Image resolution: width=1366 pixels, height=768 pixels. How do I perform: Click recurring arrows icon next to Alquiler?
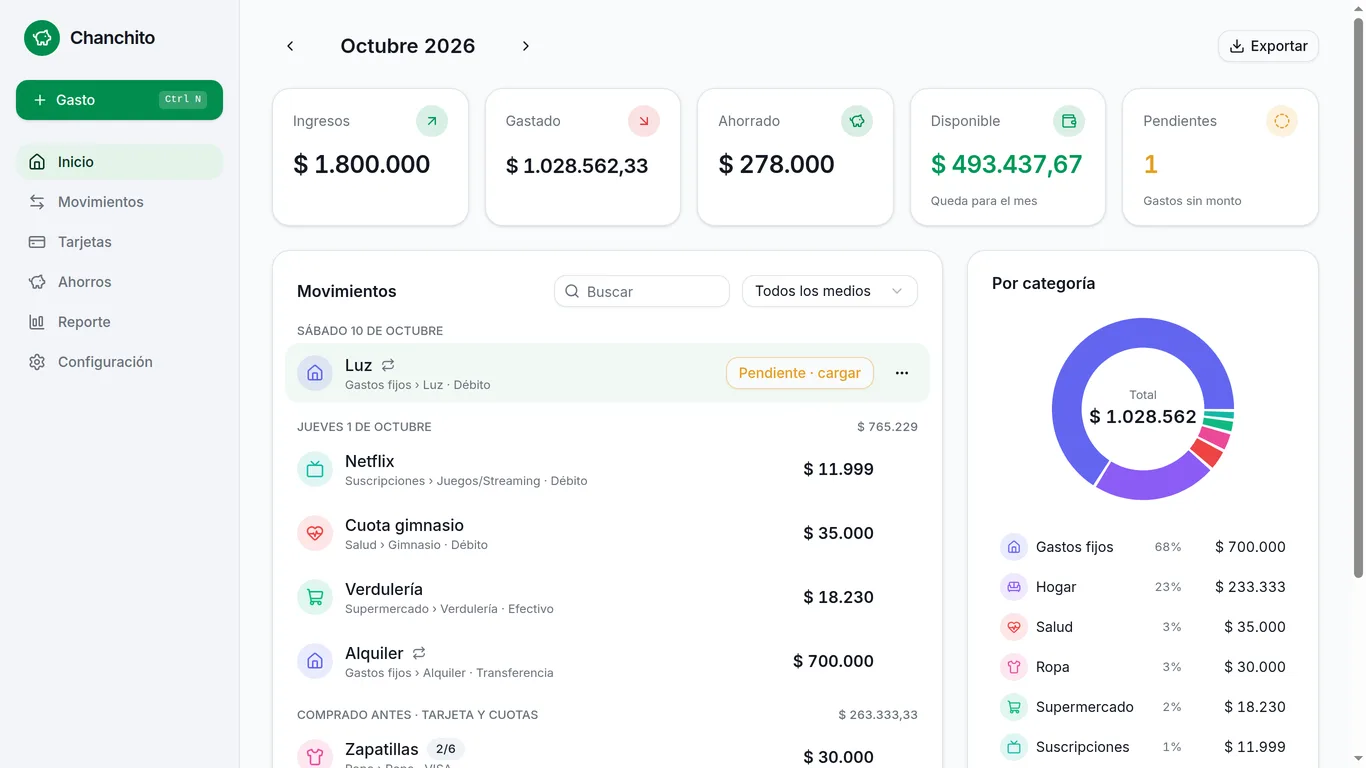pyautogui.click(x=419, y=653)
